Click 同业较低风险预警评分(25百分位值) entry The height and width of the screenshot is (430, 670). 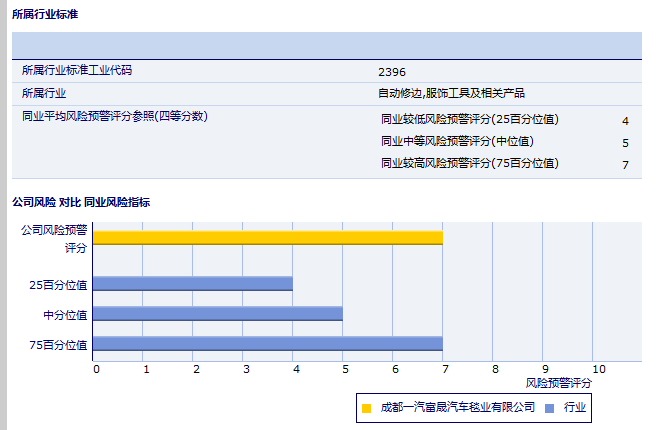(469, 120)
